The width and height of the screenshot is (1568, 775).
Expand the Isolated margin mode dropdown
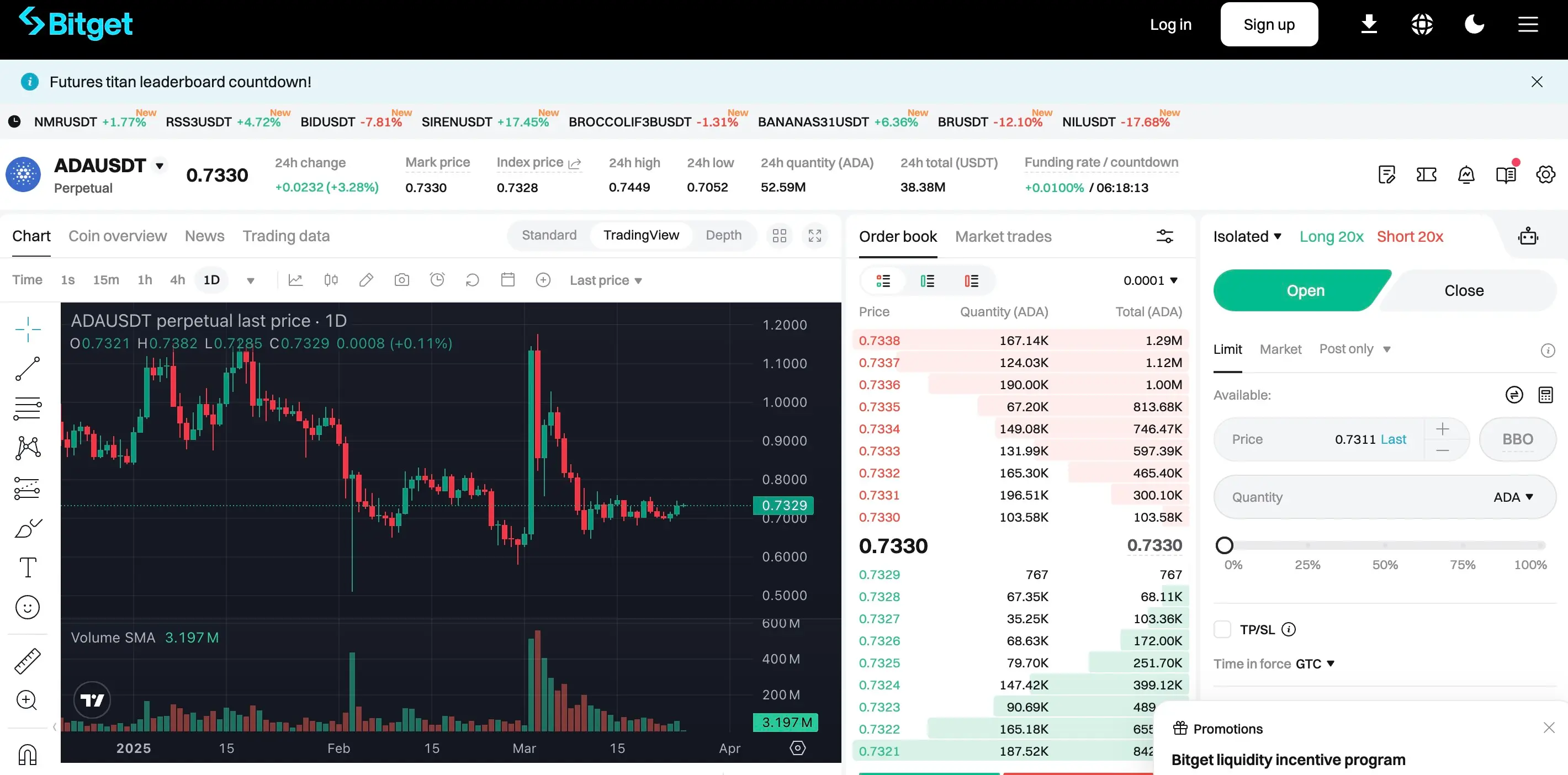pos(1247,236)
